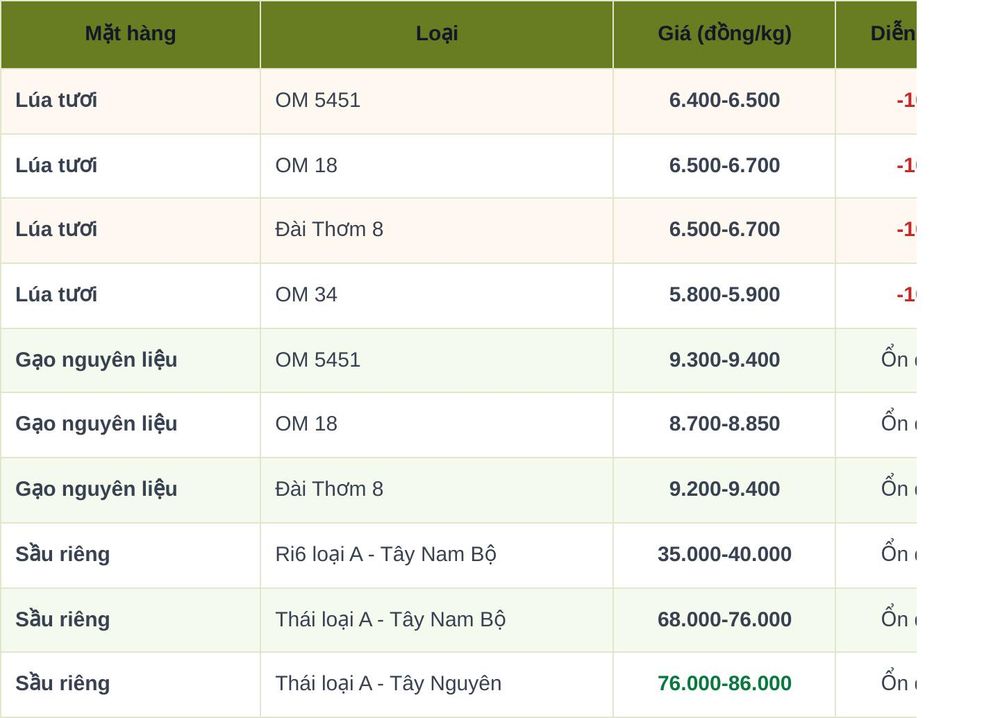This screenshot has width=1000, height=718.
Task: Click the durian price 35.000-40.000
Action: click(724, 554)
